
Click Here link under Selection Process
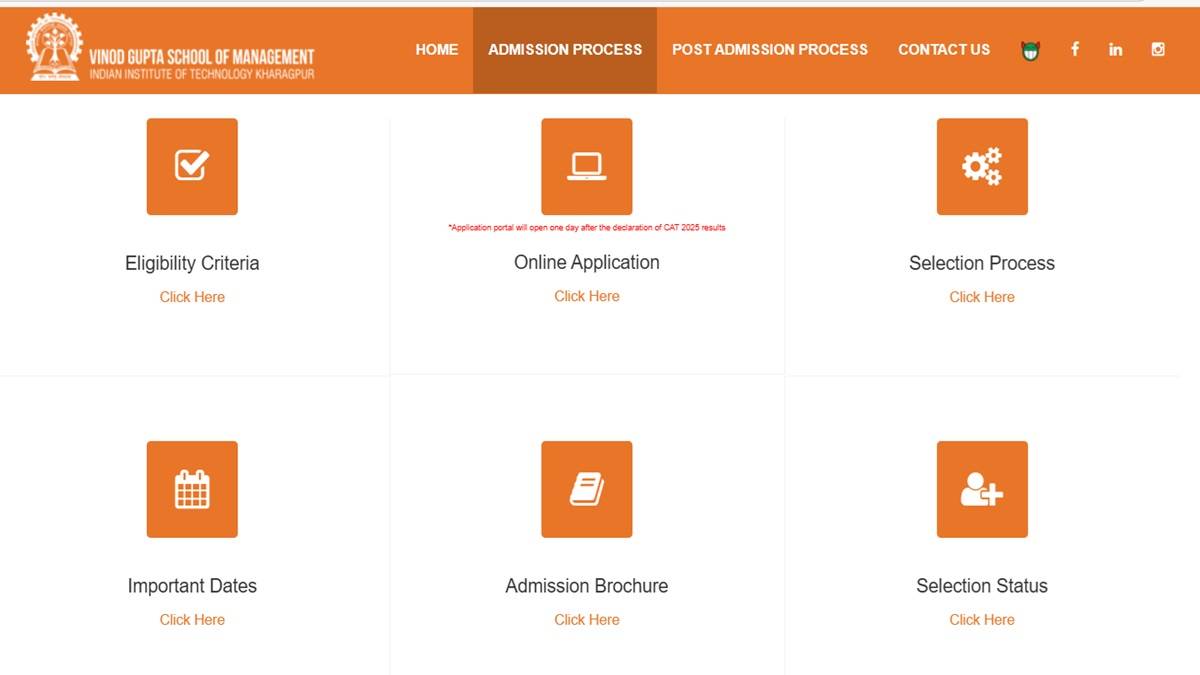coord(981,297)
